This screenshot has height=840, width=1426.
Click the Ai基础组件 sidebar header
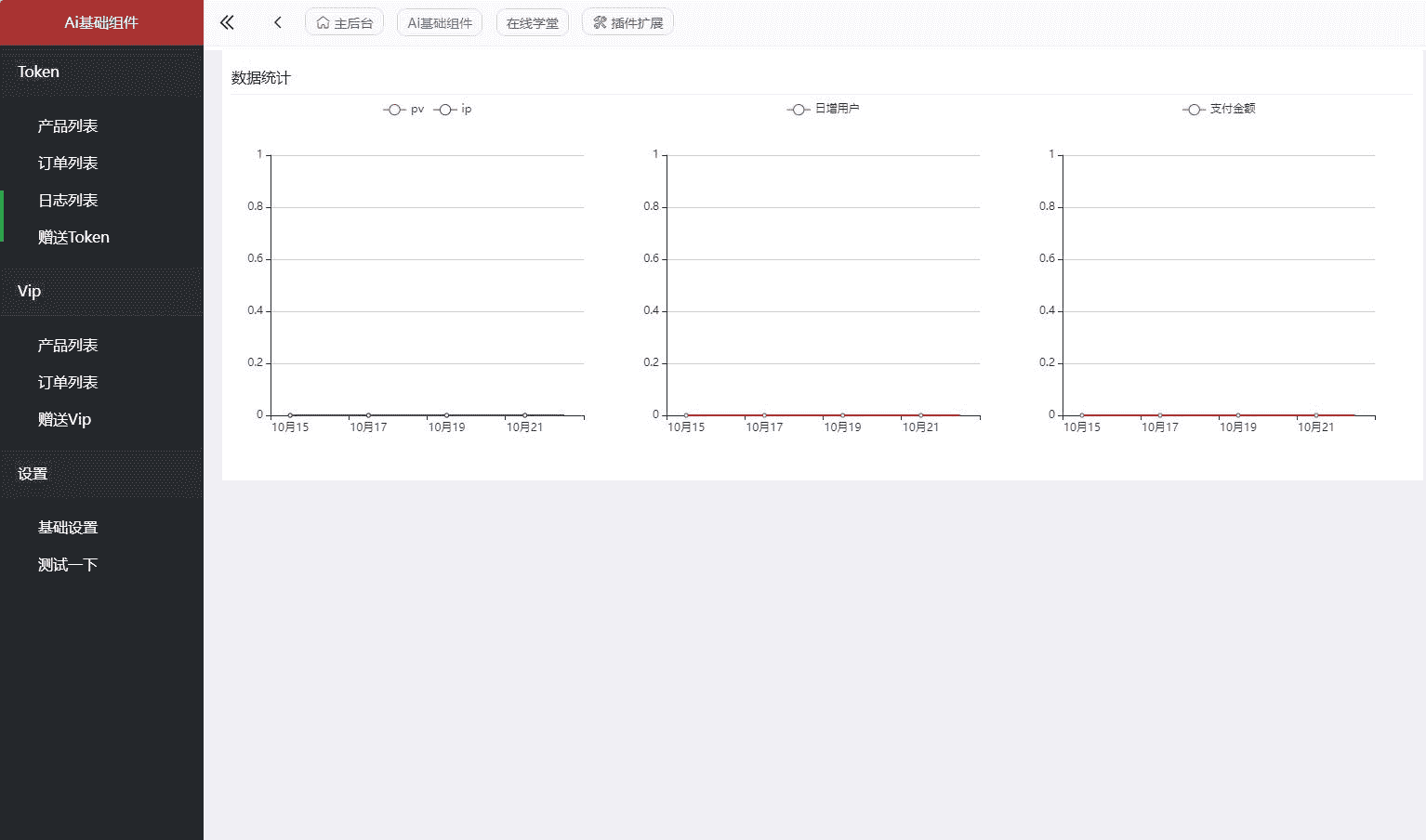pyautogui.click(x=101, y=22)
